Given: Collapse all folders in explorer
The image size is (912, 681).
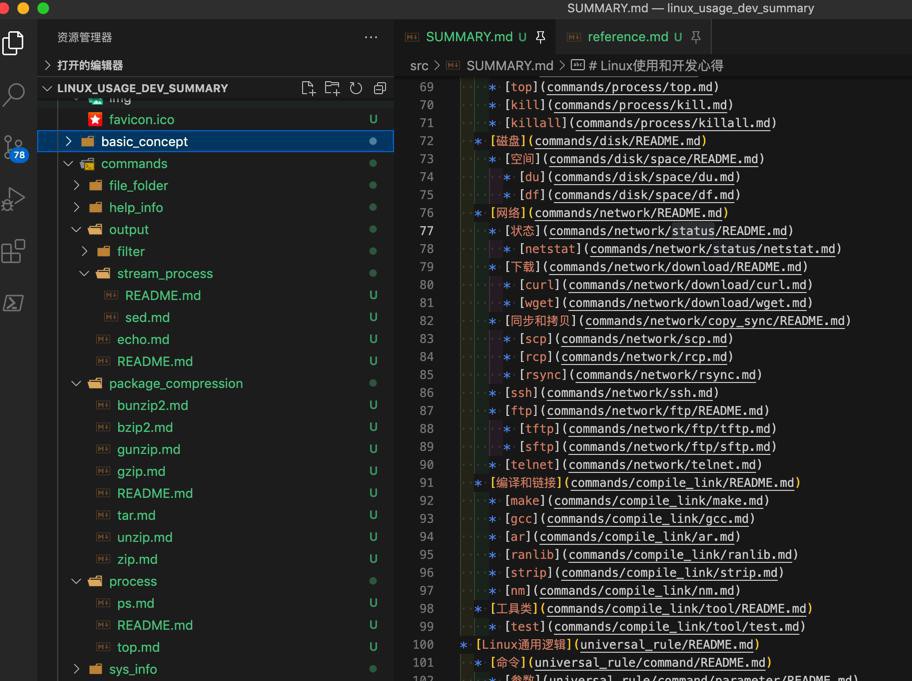Looking at the screenshot, I should pos(380,88).
